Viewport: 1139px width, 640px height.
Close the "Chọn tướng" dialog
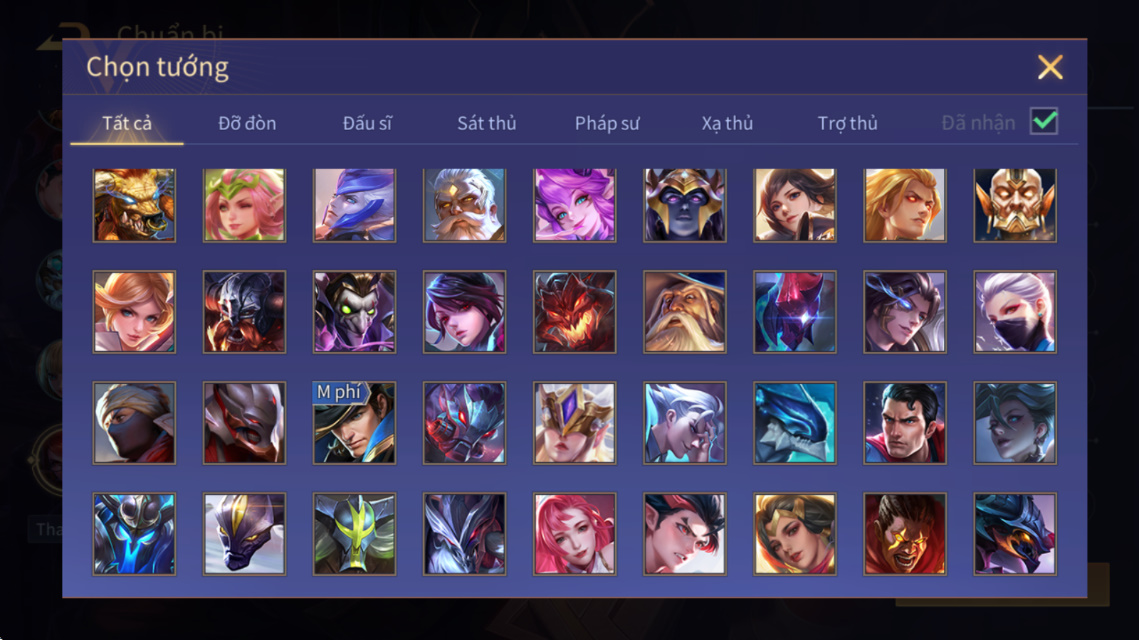pyautogui.click(x=1050, y=67)
